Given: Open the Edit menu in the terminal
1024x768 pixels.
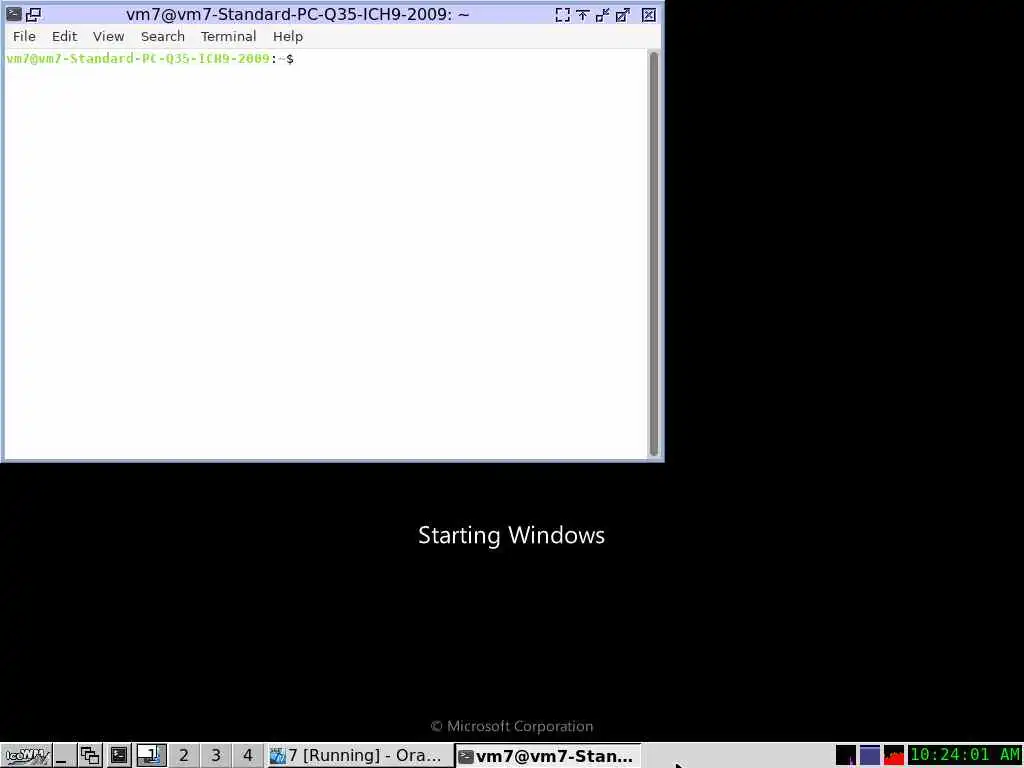Looking at the screenshot, I should (65, 37).
